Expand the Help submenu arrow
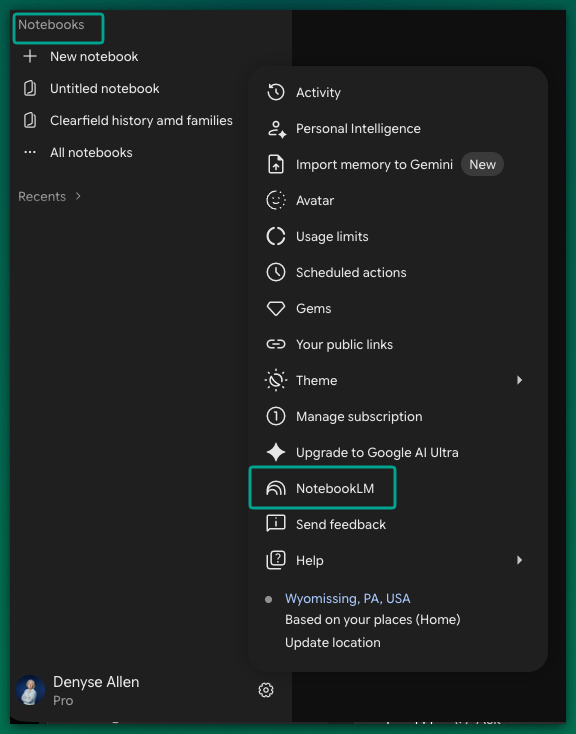Image resolution: width=576 pixels, height=734 pixels. coord(519,560)
